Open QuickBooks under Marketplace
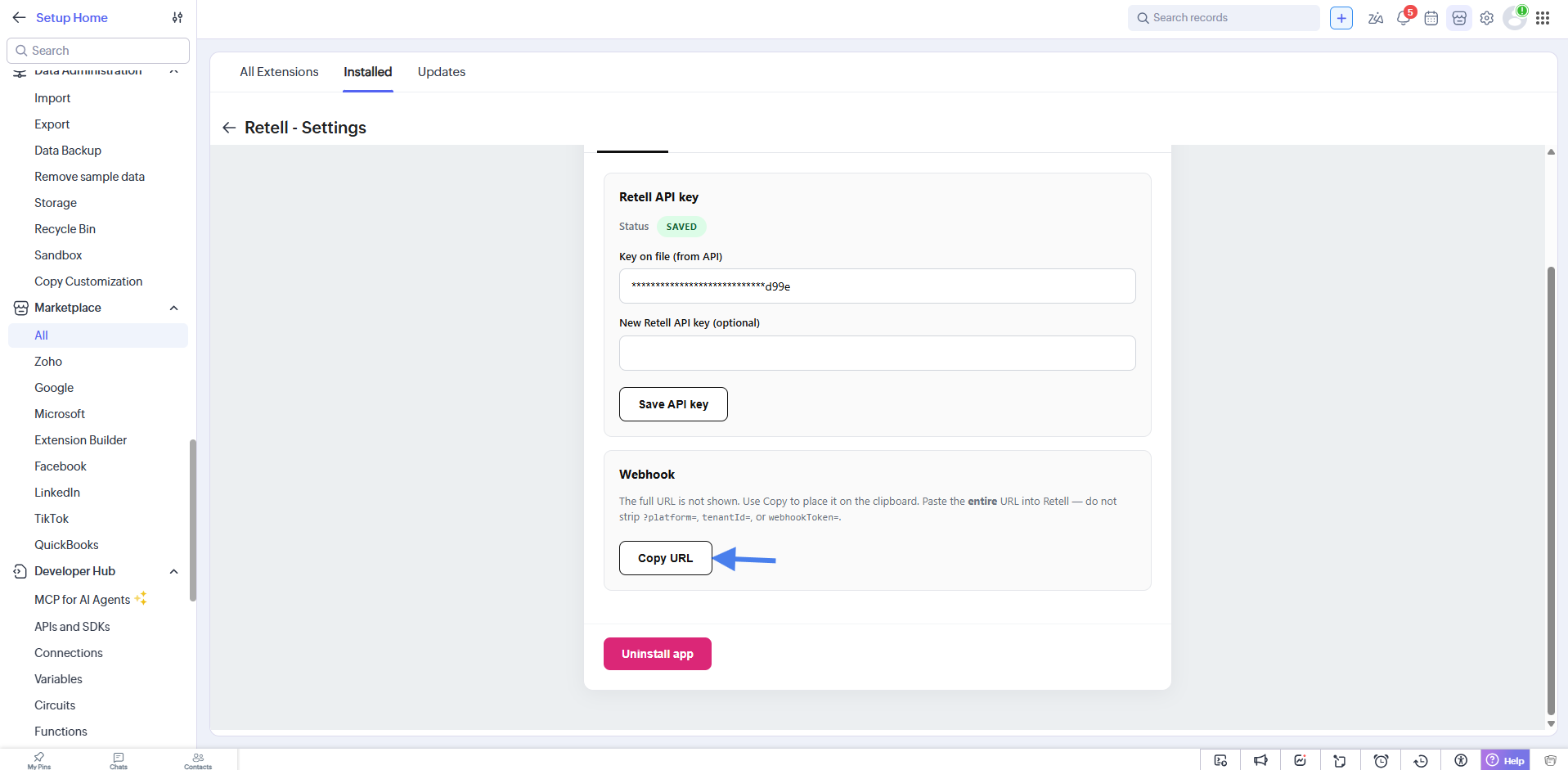 pyautogui.click(x=66, y=545)
